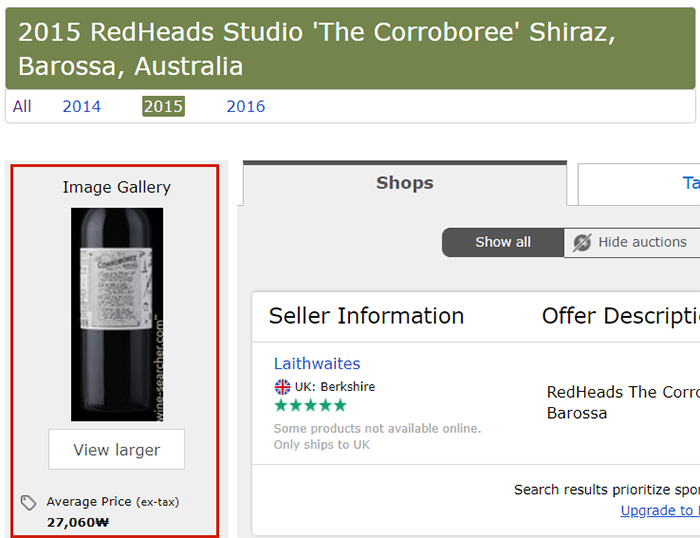Open the Shops tab
The width and height of the screenshot is (700, 538).
point(405,183)
